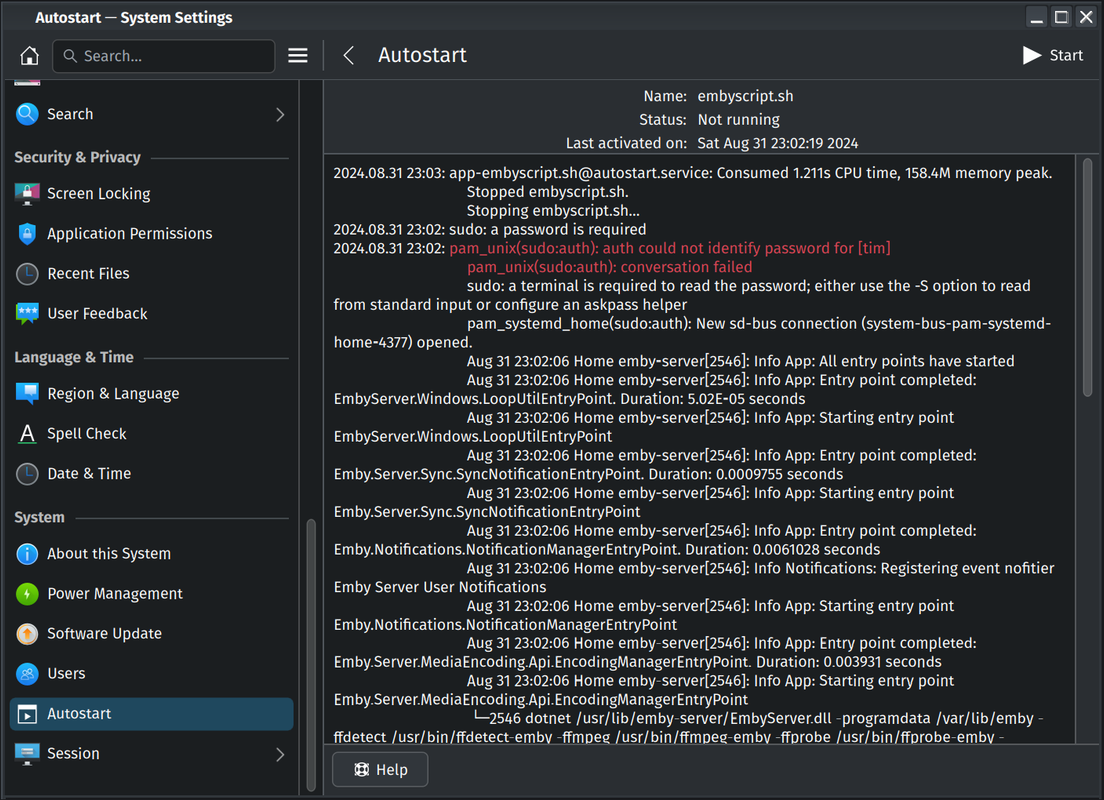This screenshot has height=800, width=1104.
Task: Focus the Search settings input field
Action: (x=163, y=56)
